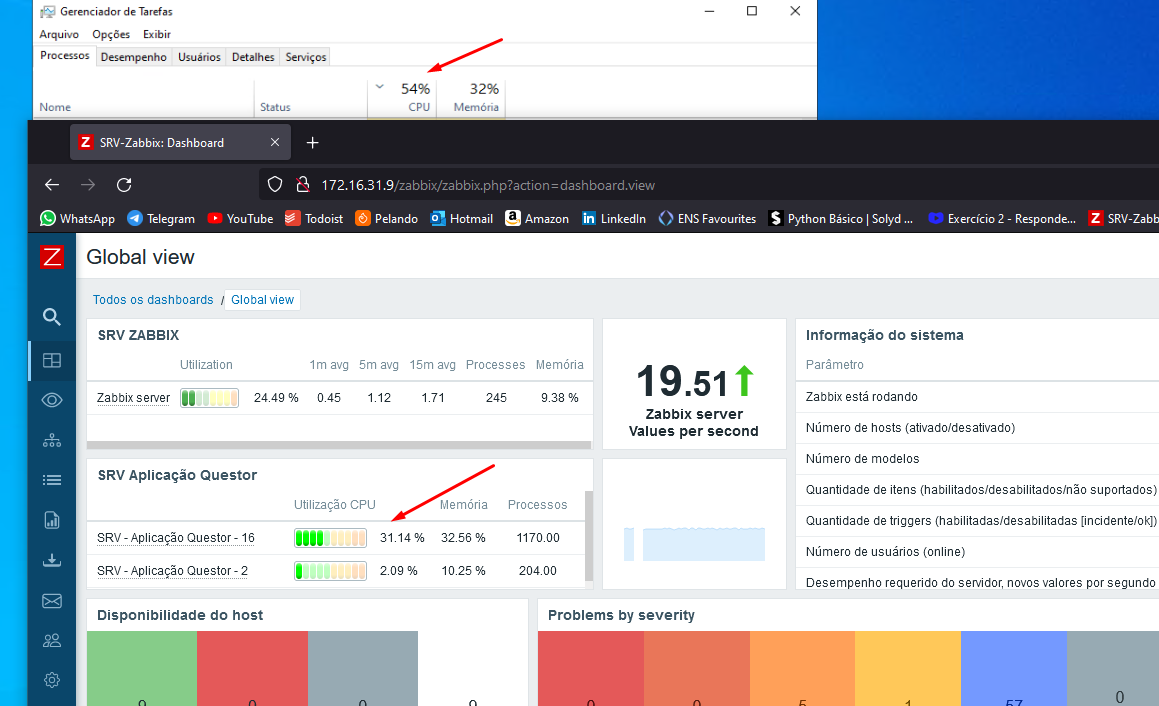Screen dimensions: 1159x706
Task: Reload the Zabbix dashboard page
Action: tap(124, 185)
